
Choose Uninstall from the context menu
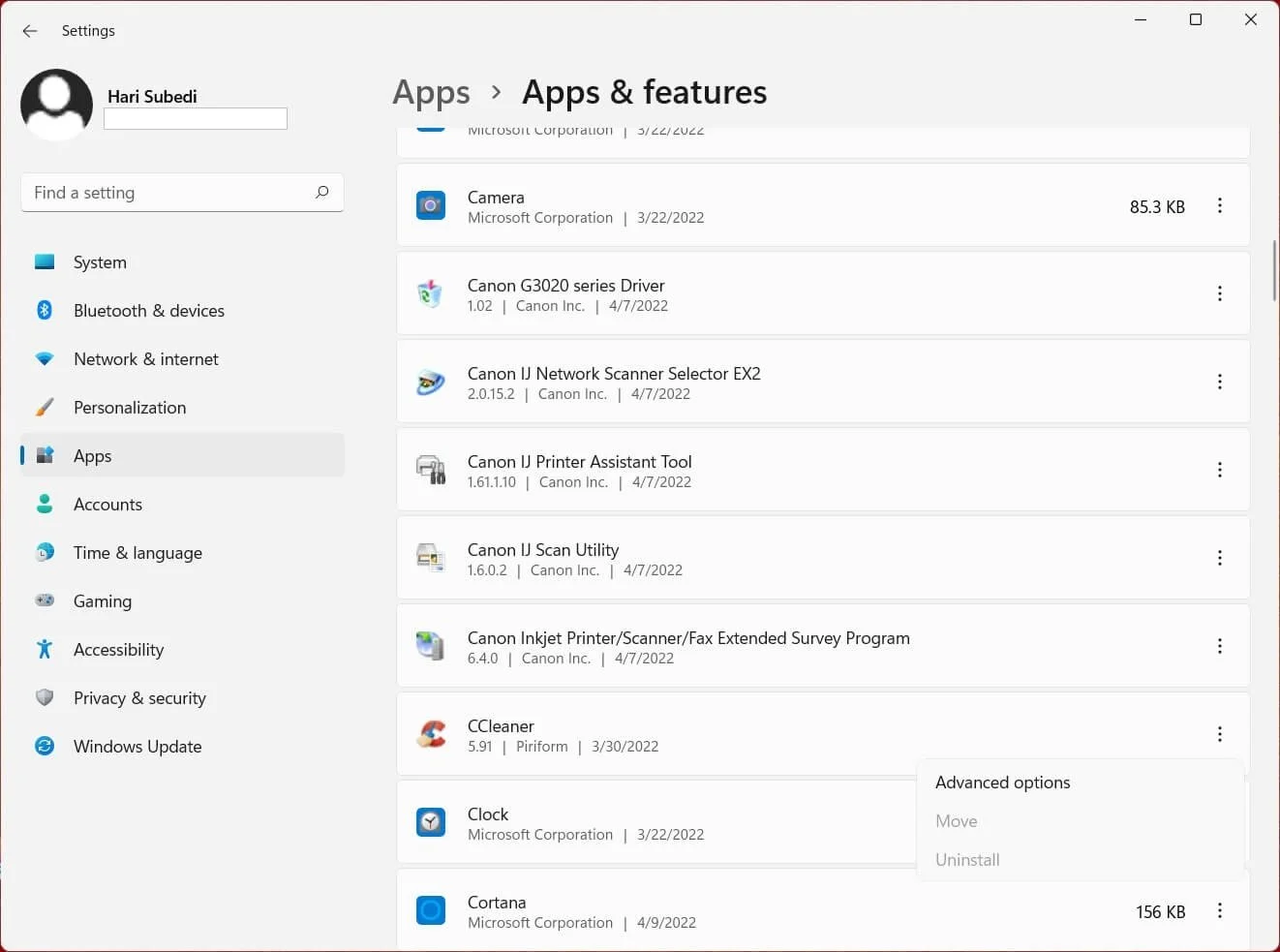(967, 859)
